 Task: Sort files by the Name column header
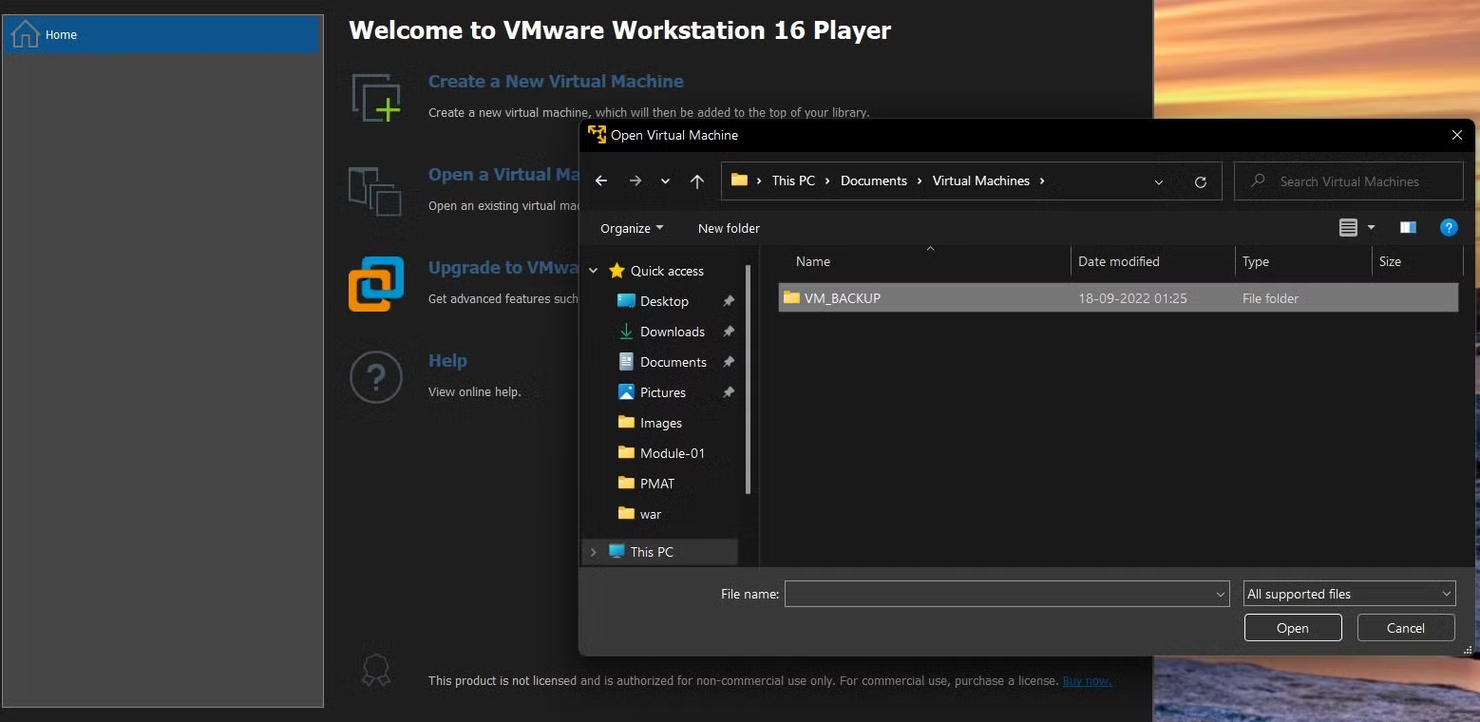tap(812, 261)
